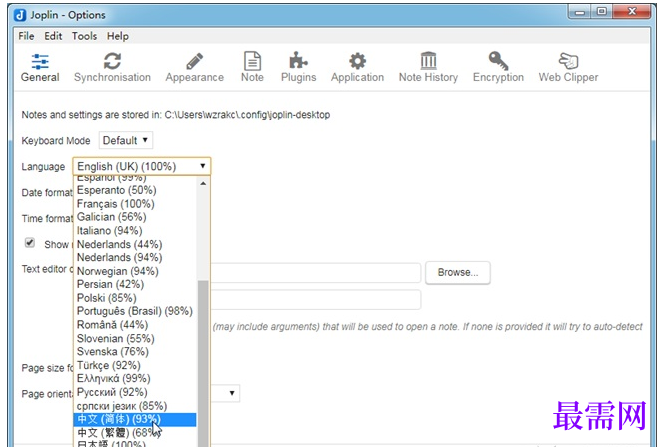Select Galician (56%) language

[134, 217]
